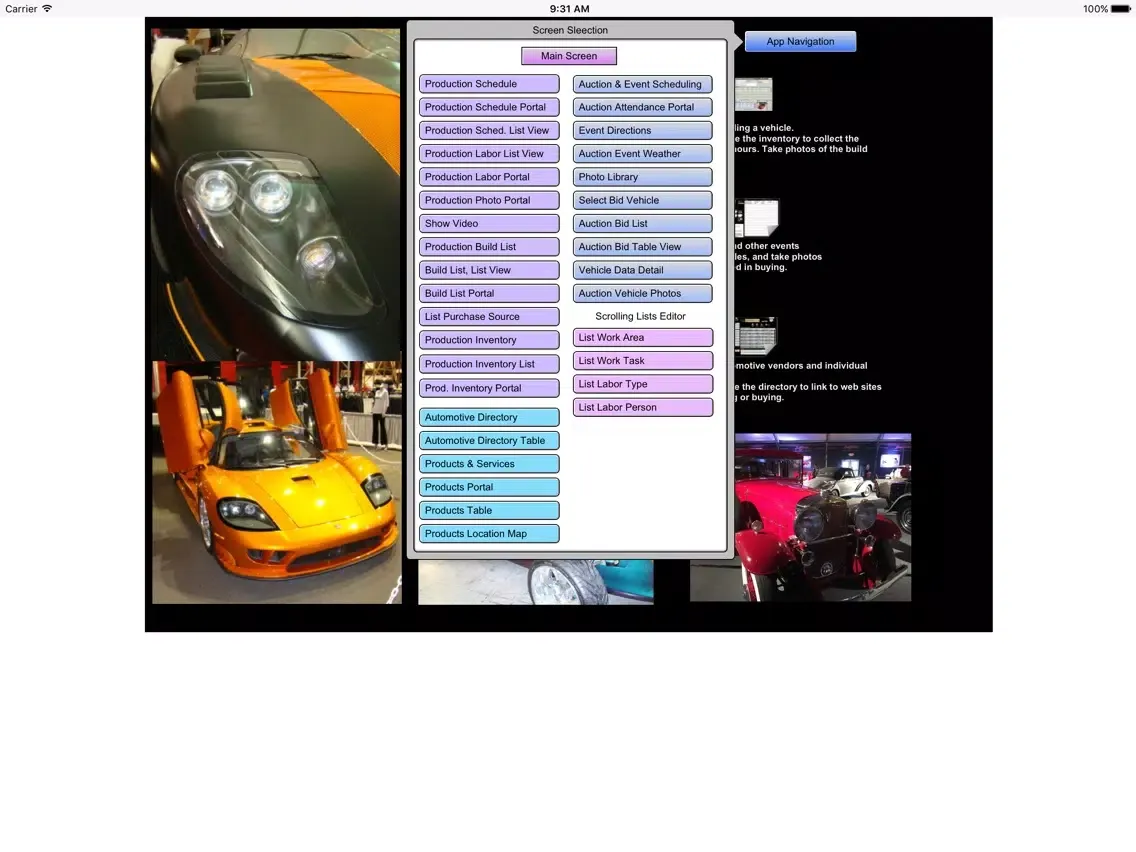Choose Production Labor Portal
Image resolution: width=1136 pixels, height=852 pixels.
click(x=489, y=177)
